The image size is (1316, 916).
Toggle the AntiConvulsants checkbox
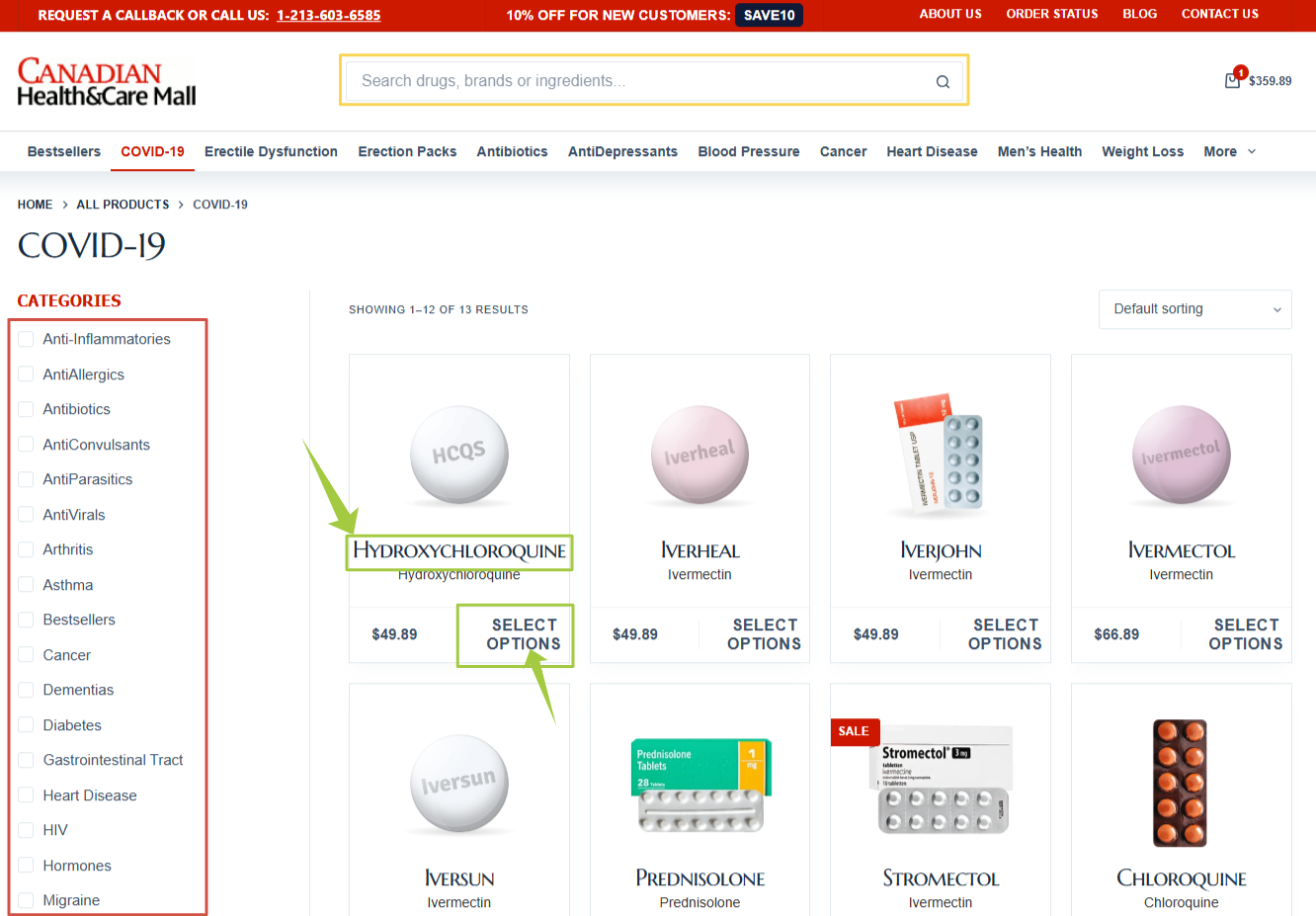(x=26, y=445)
